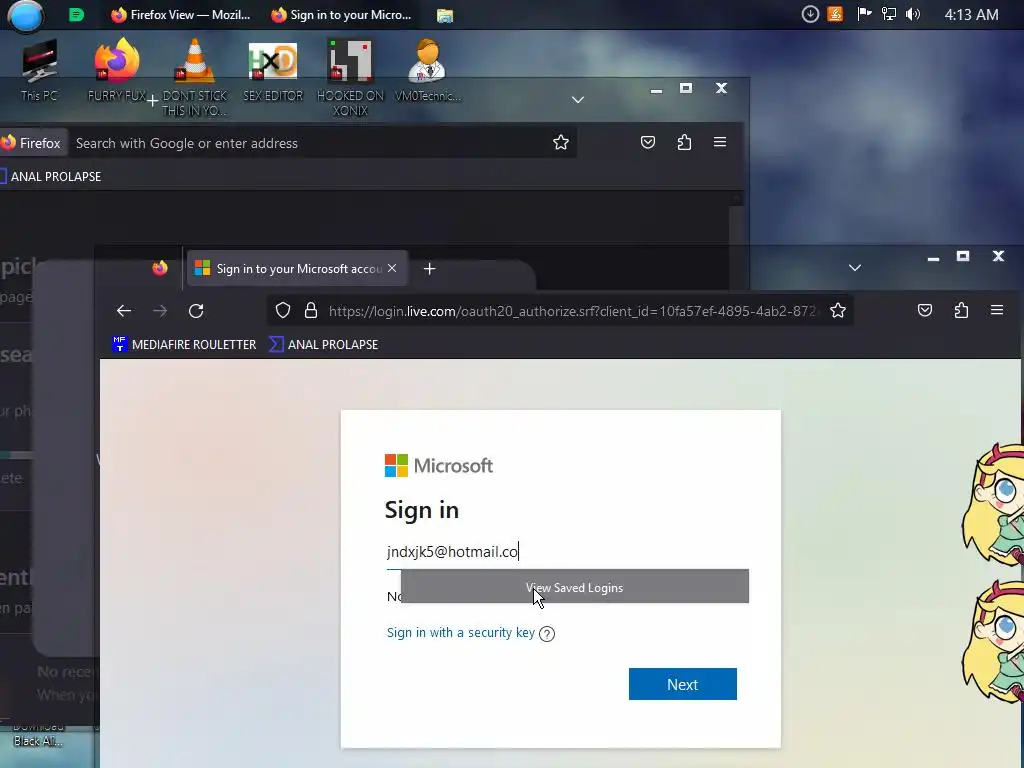Image resolution: width=1024 pixels, height=768 pixels.
Task: Open ANAL PROLAPSE bookmark in back window
Action: point(50,176)
